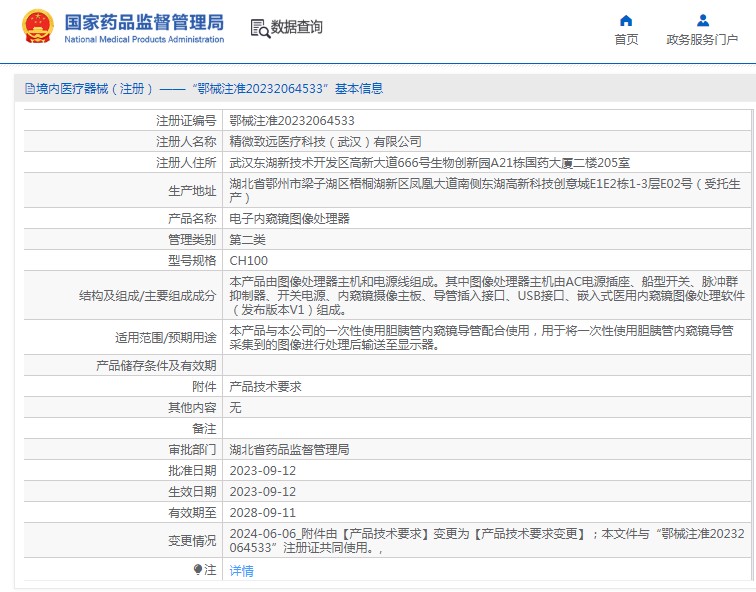
Task: Click the 注册证编号 label cell
Action: click(x=186, y=121)
